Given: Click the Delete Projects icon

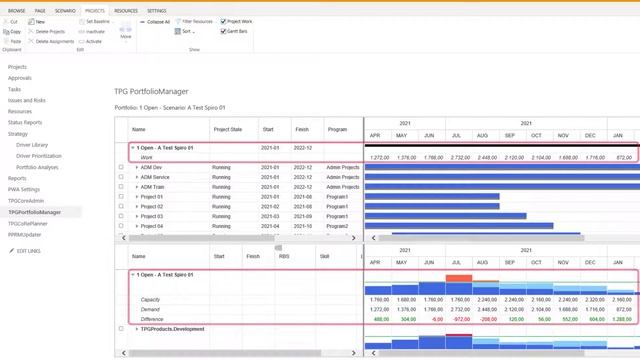Looking at the screenshot, I should 31,31.
